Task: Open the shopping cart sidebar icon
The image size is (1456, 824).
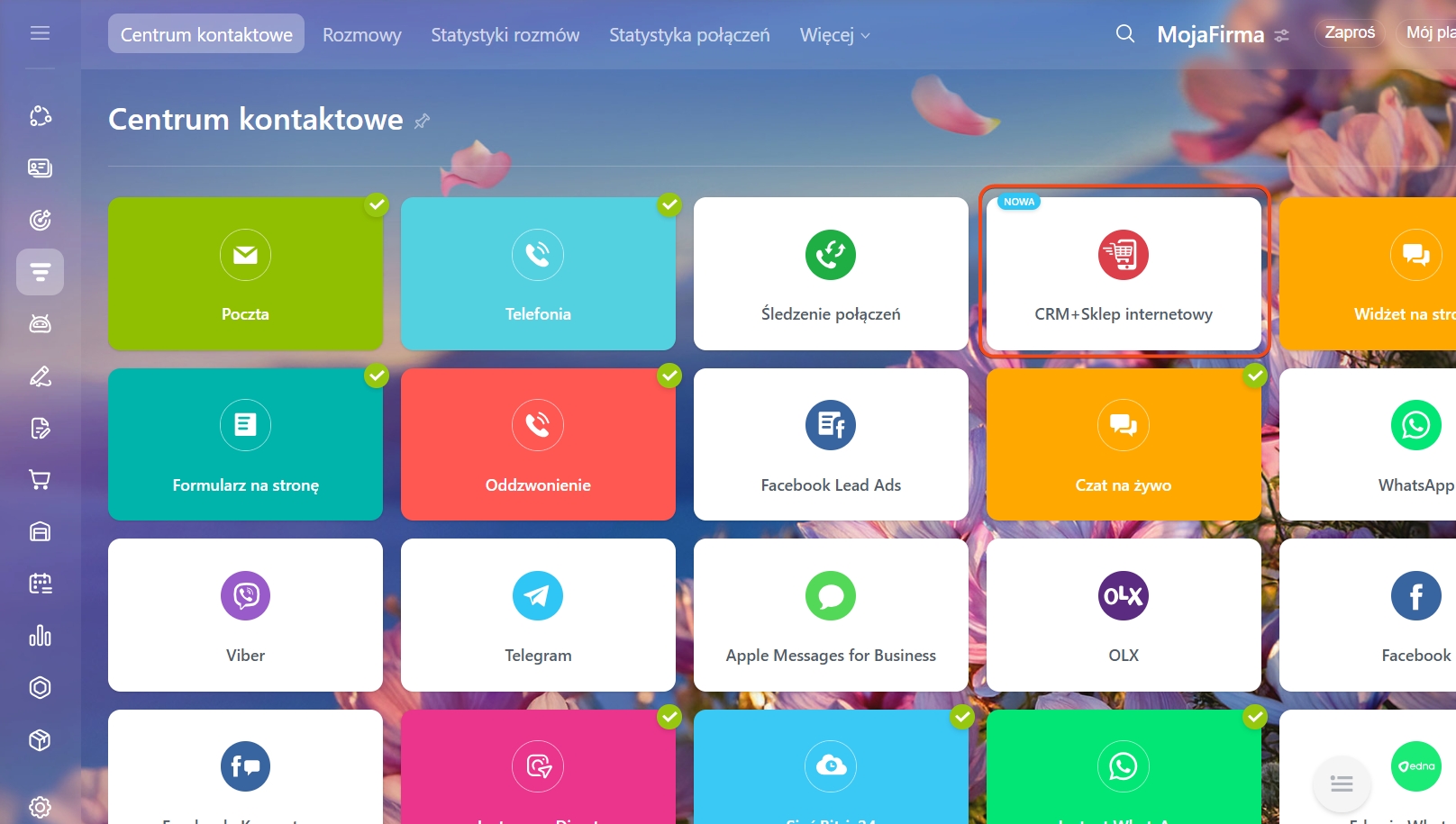Action: tap(40, 480)
